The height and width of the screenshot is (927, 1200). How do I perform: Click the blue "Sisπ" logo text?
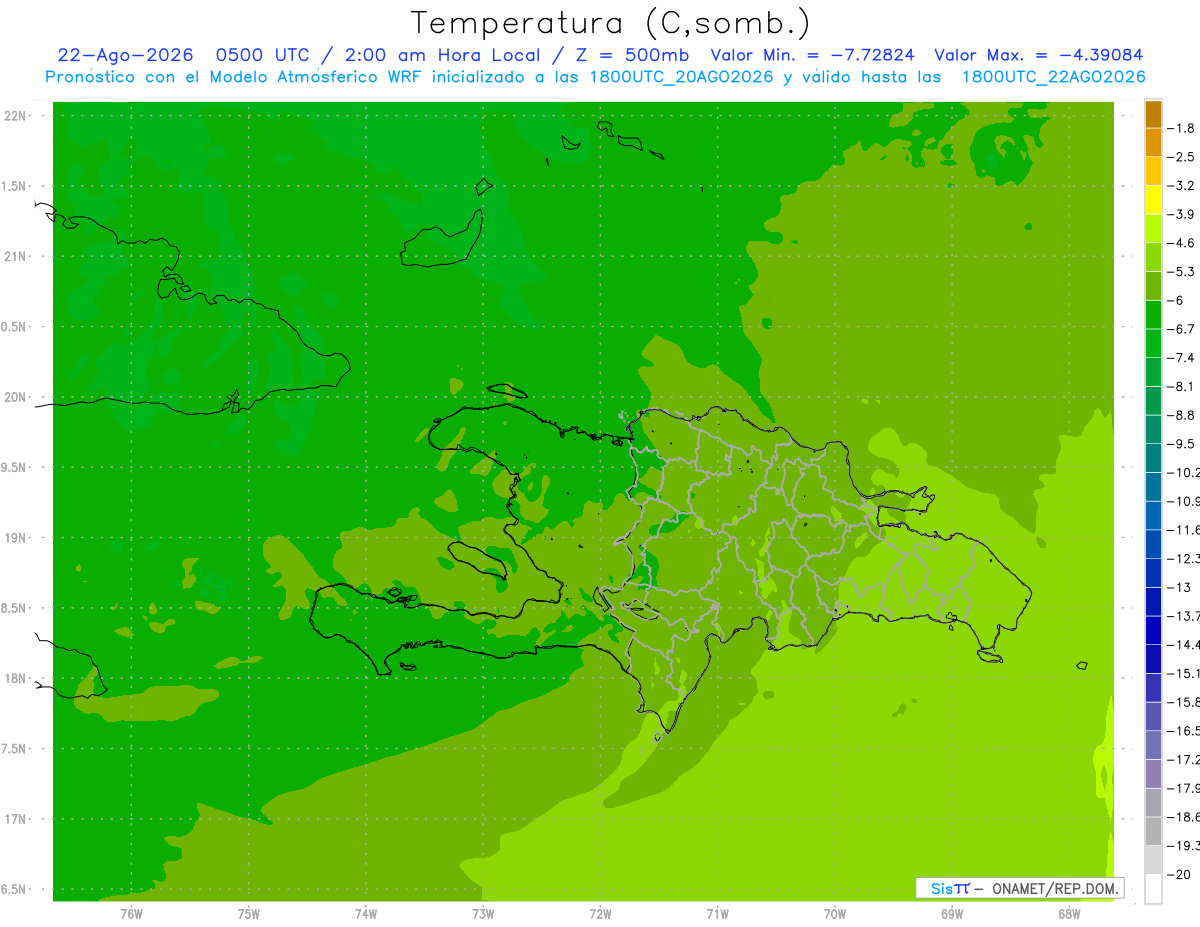(950, 888)
